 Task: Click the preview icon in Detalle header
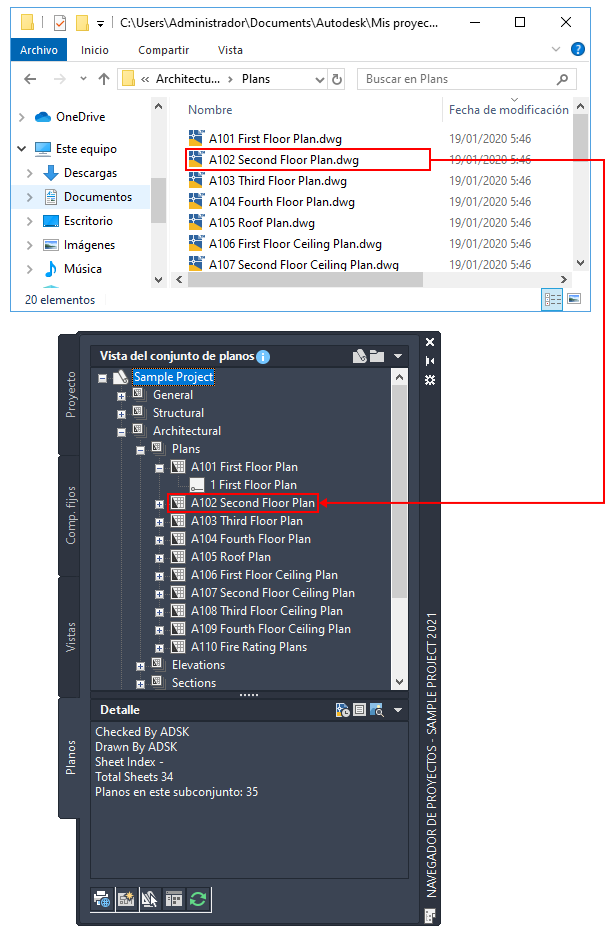[x=376, y=710]
